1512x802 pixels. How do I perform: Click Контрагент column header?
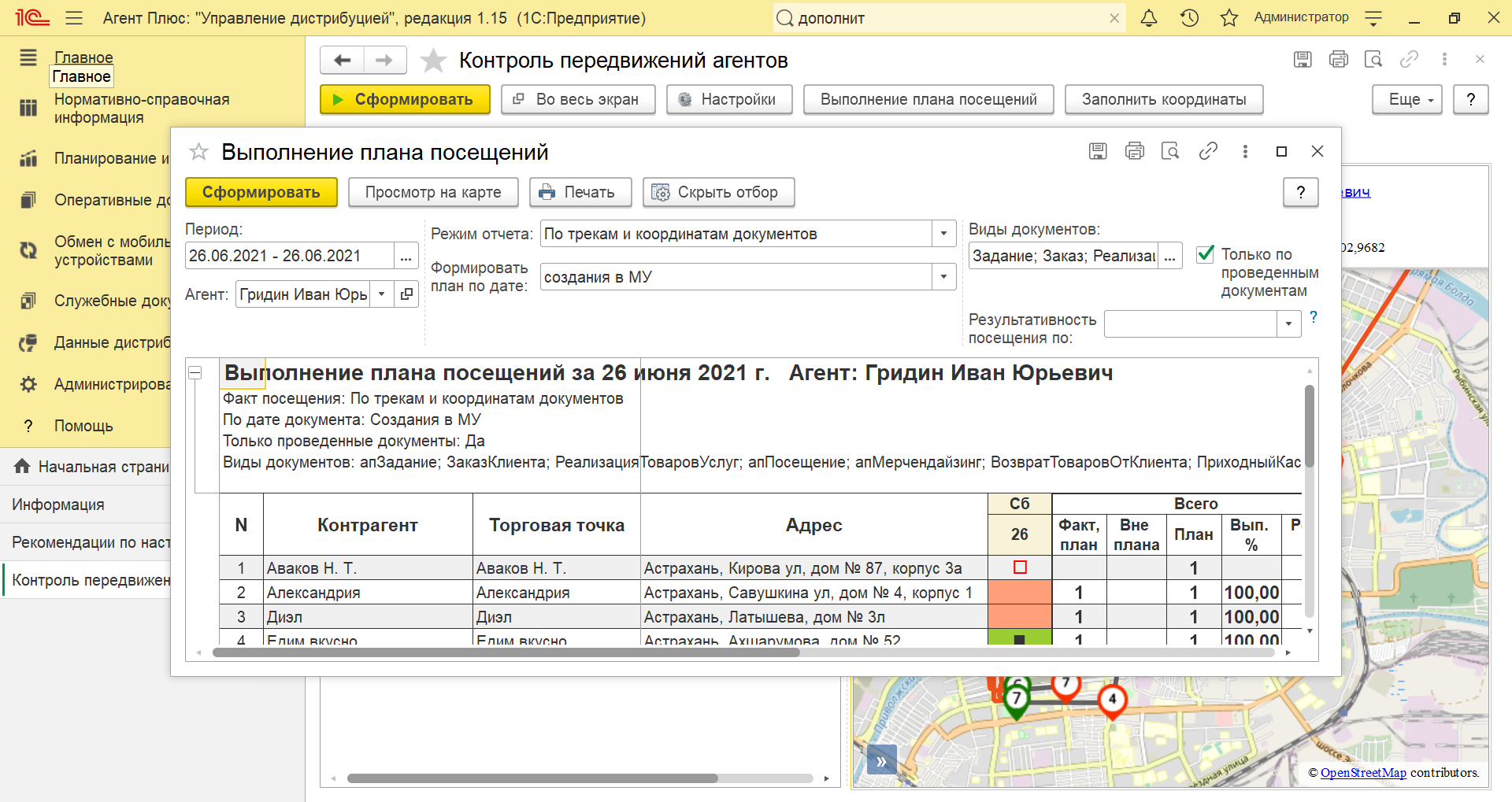click(368, 525)
